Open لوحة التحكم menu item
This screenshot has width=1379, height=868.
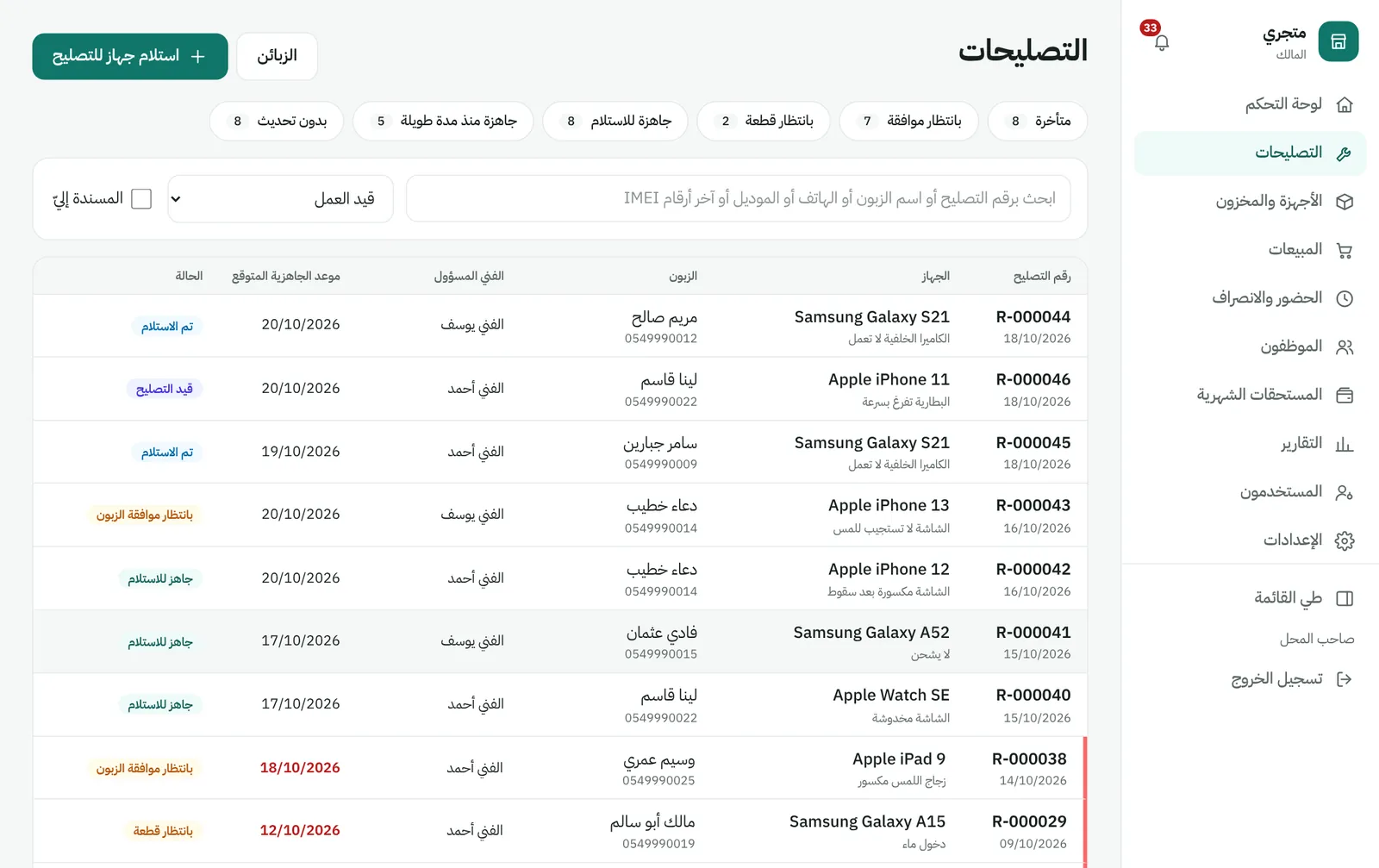(1250, 104)
